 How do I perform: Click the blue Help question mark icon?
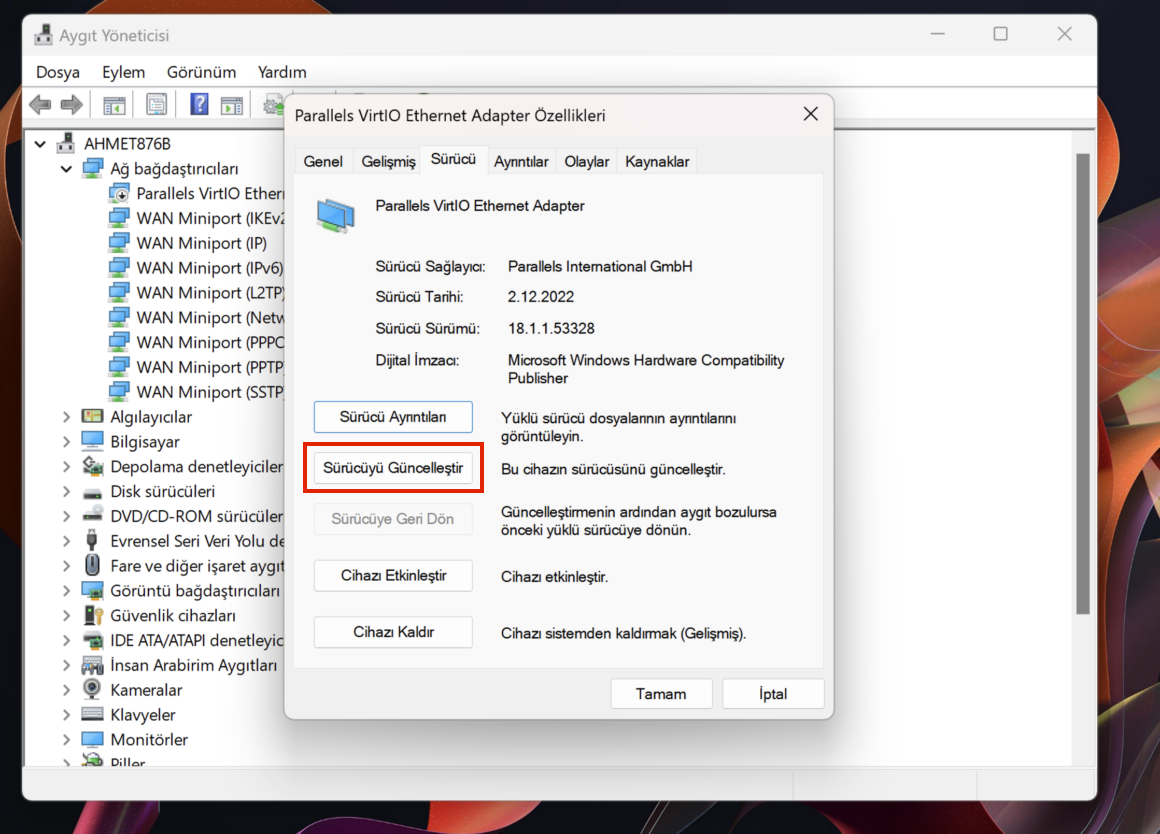199,104
